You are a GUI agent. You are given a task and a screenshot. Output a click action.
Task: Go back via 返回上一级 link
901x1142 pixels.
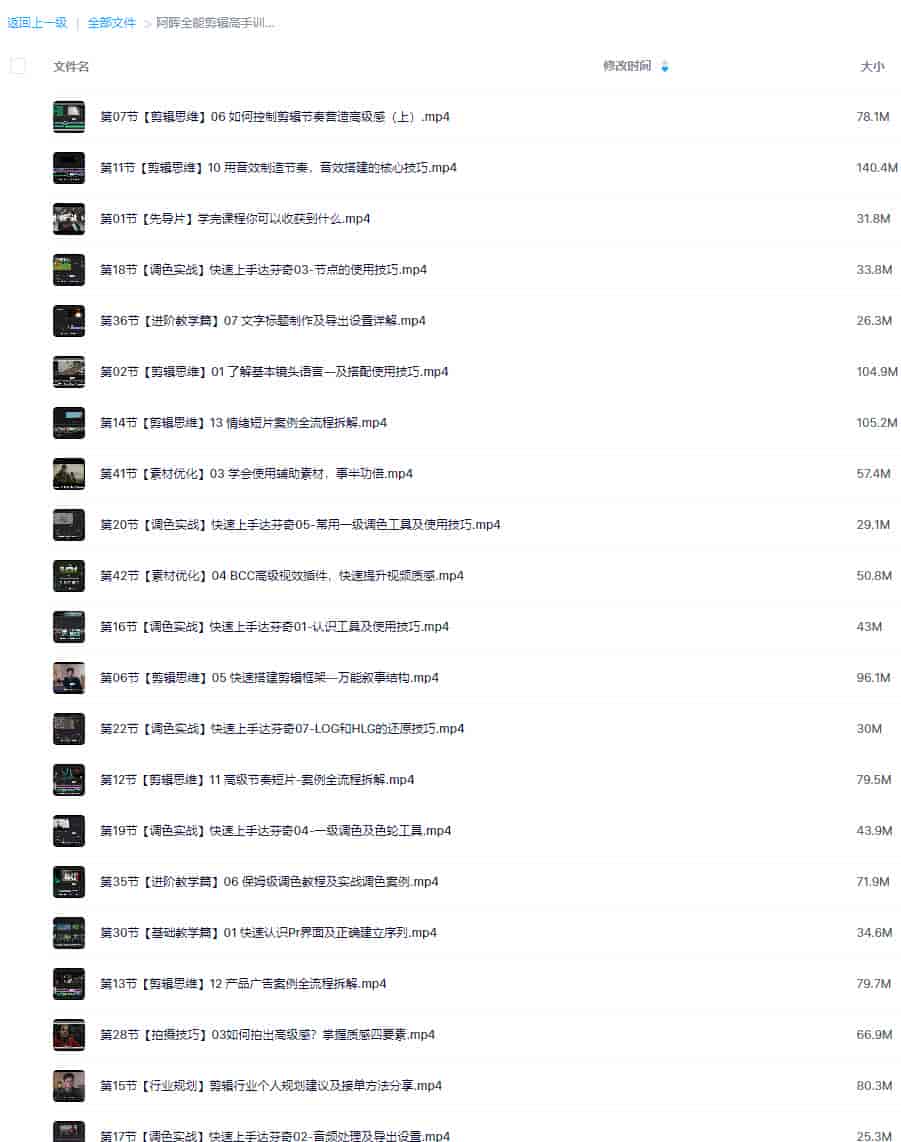[37, 23]
